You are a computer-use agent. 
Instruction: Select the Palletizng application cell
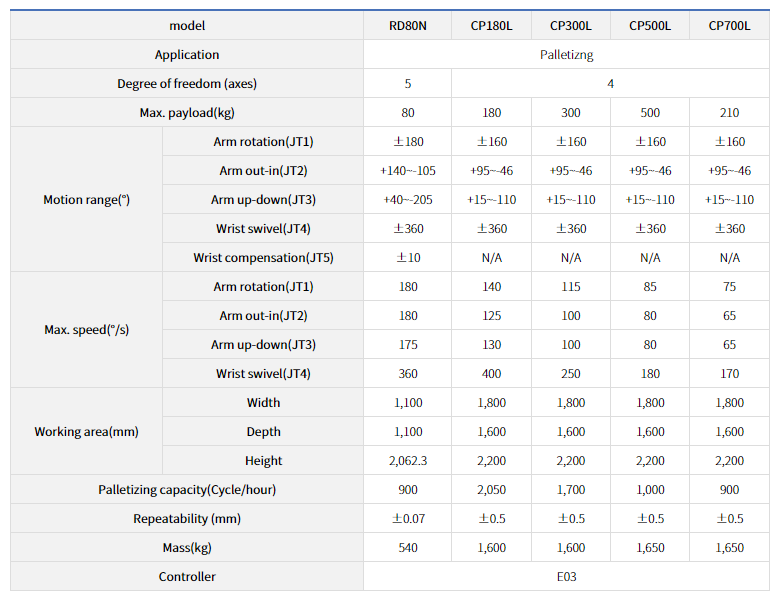point(566,54)
